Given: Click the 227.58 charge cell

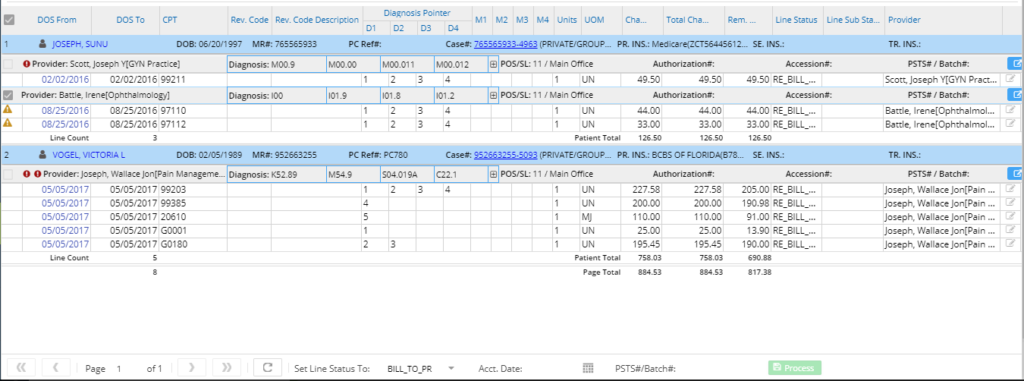Looking at the screenshot, I should point(641,190).
